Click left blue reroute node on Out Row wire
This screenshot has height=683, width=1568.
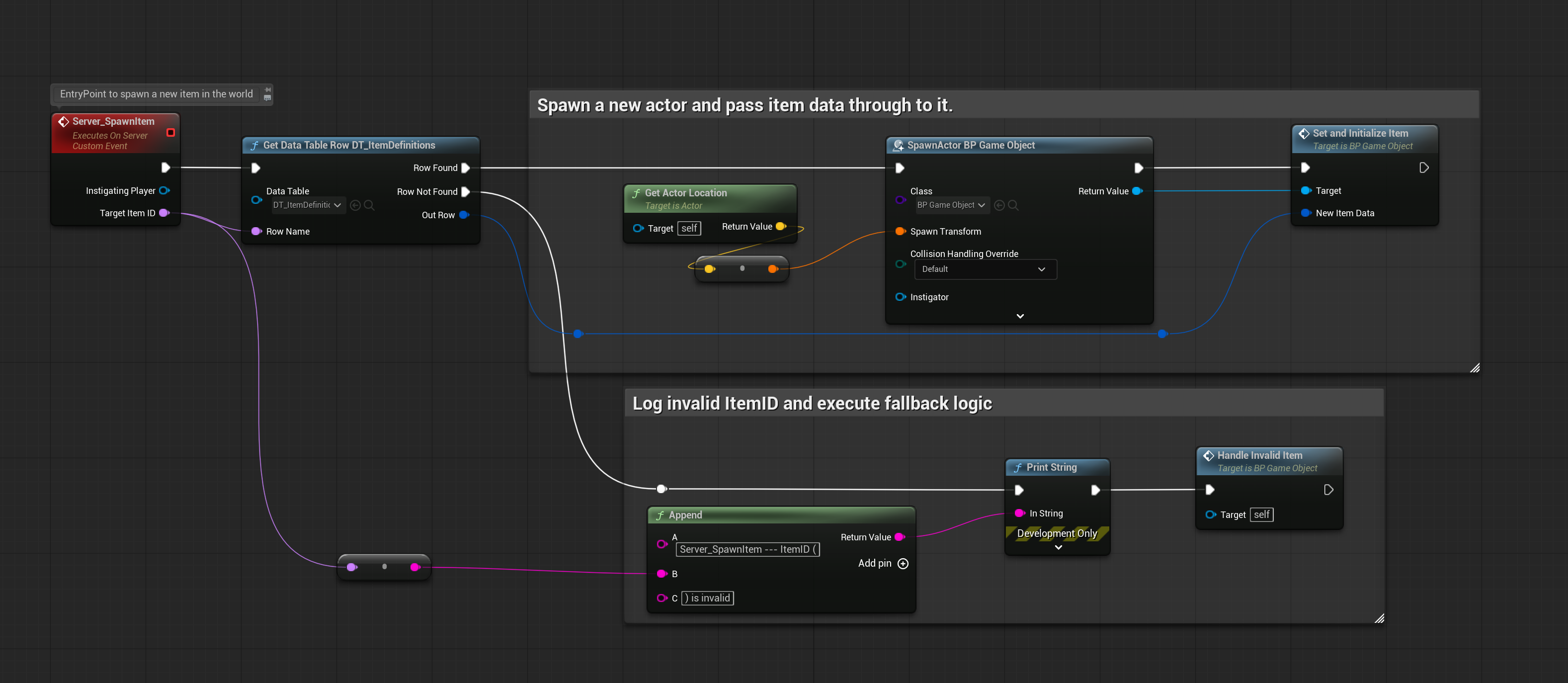pos(578,334)
